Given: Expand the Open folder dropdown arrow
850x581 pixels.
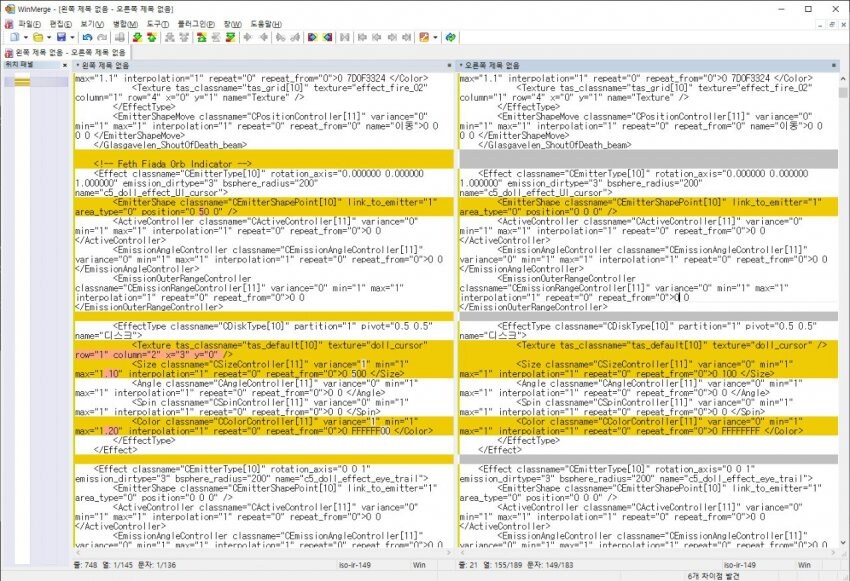Looking at the screenshot, I should coord(47,37).
